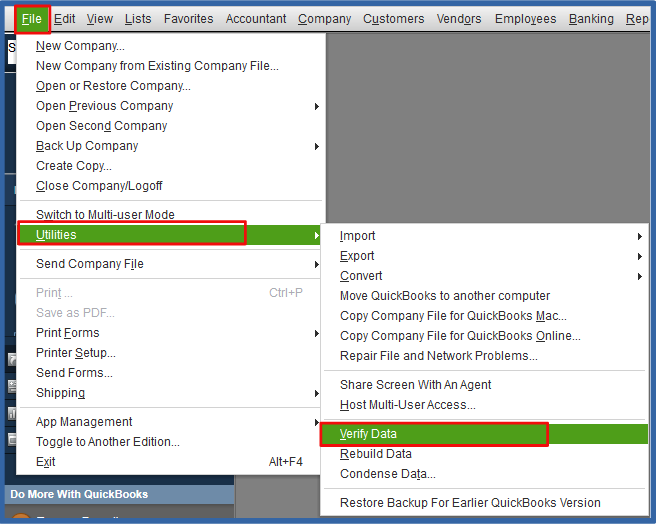Click Do More With QuickBooks header
Image resolution: width=656 pixels, height=526 pixels.
[x=119, y=495]
